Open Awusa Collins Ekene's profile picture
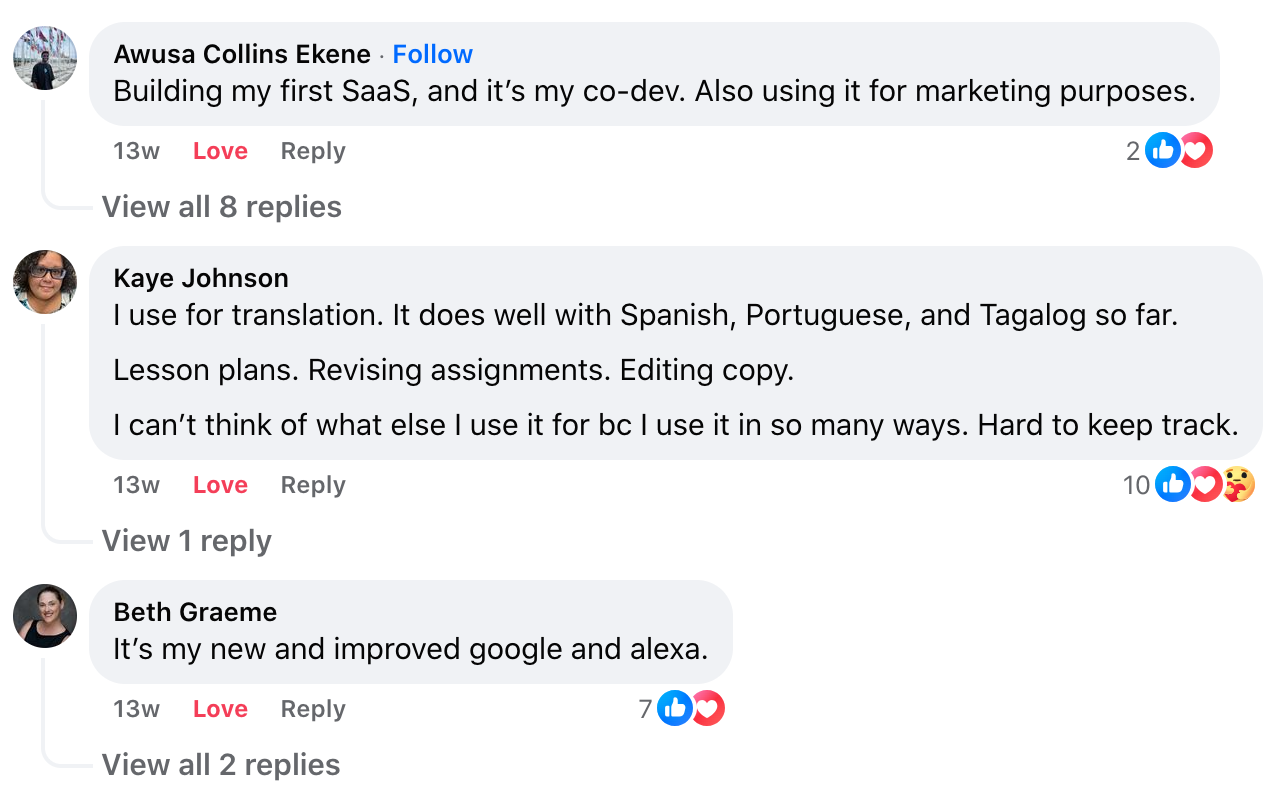This screenshot has height=794, width=1288. tap(45, 58)
